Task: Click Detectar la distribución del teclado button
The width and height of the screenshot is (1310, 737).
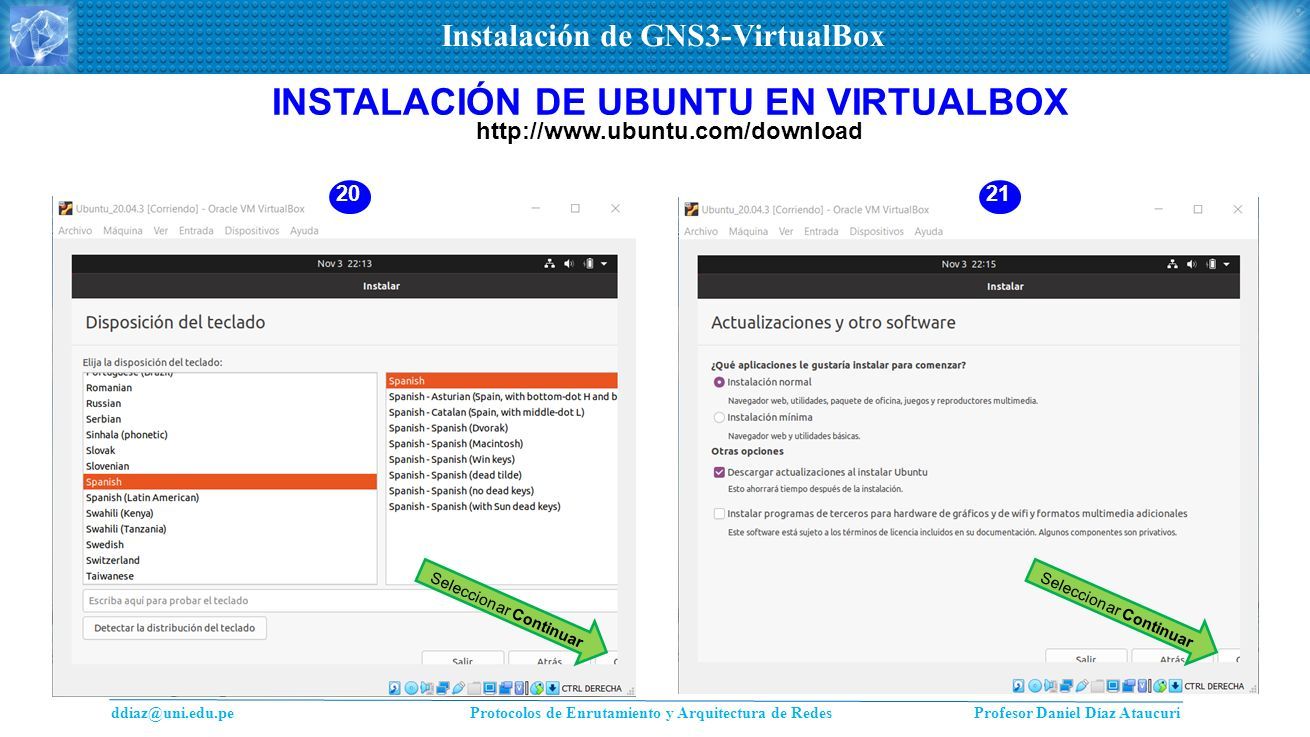Action: (x=174, y=628)
